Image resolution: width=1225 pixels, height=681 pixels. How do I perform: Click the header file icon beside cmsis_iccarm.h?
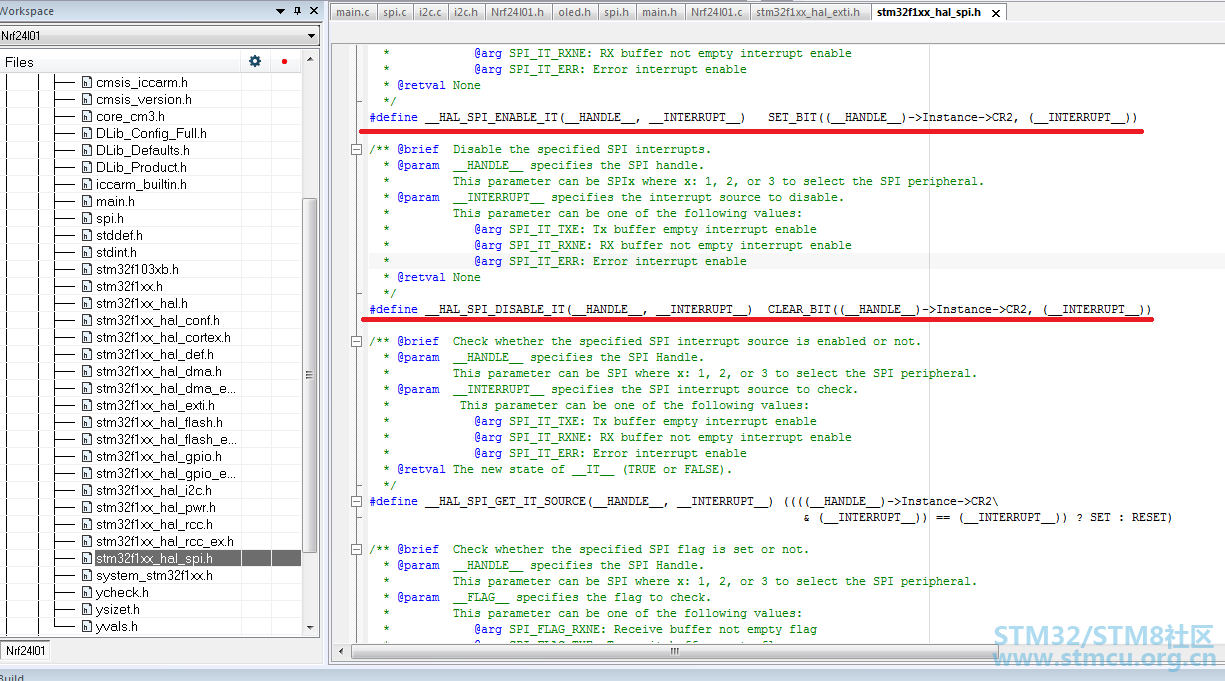coord(87,82)
